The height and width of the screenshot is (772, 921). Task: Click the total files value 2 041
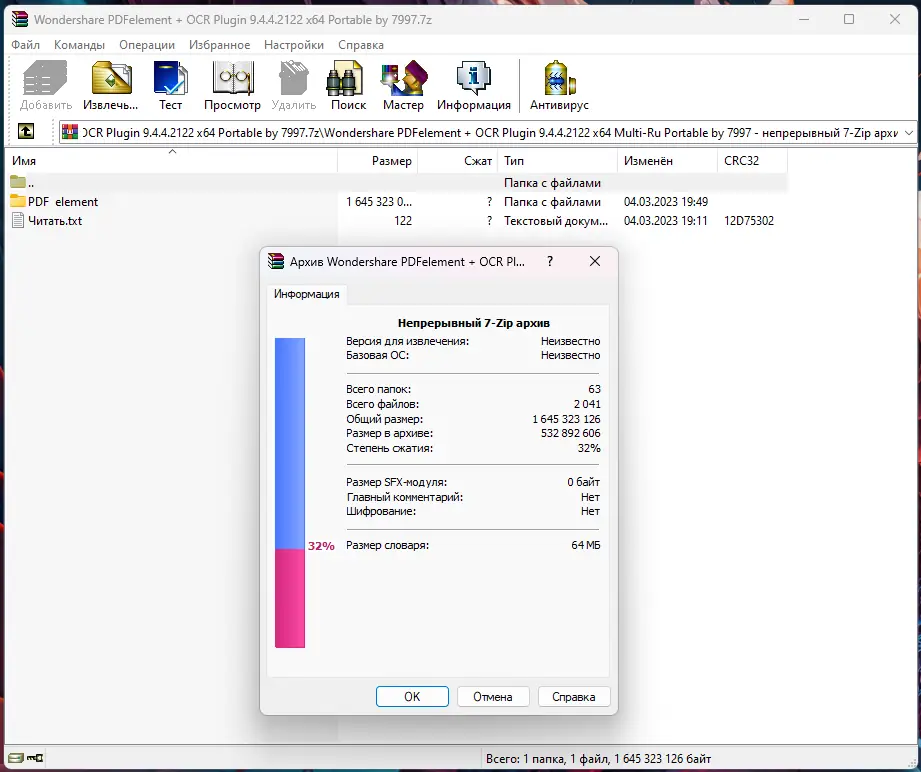587,404
